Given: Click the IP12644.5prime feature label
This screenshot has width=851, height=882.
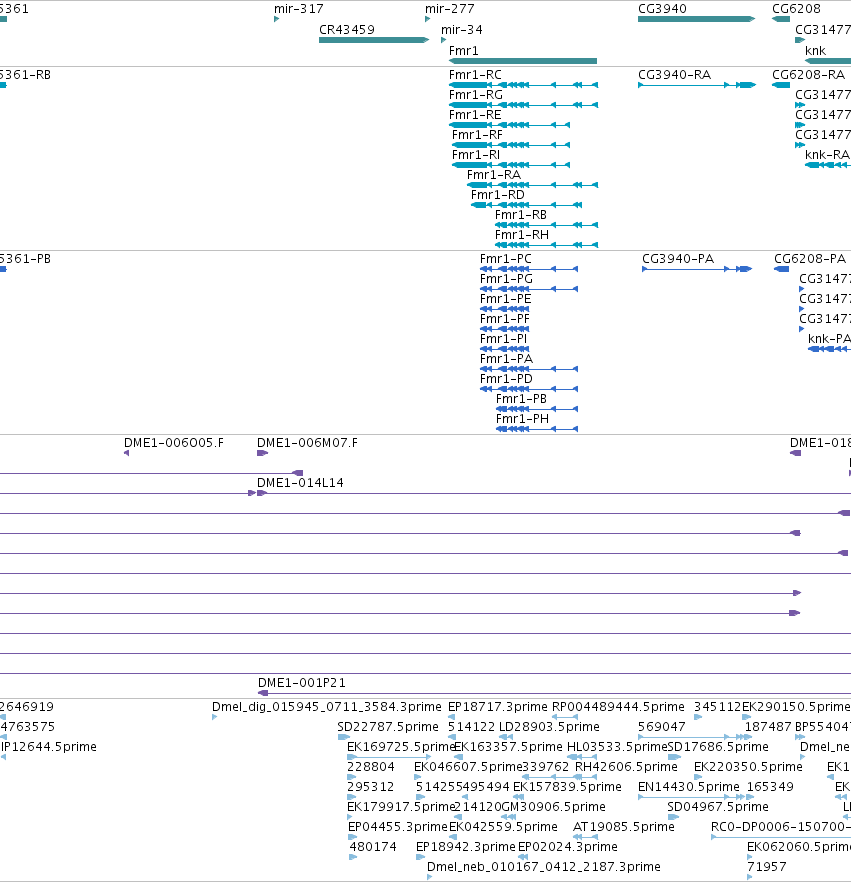Looking at the screenshot, I should pyautogui.click(x=48, y=746).
